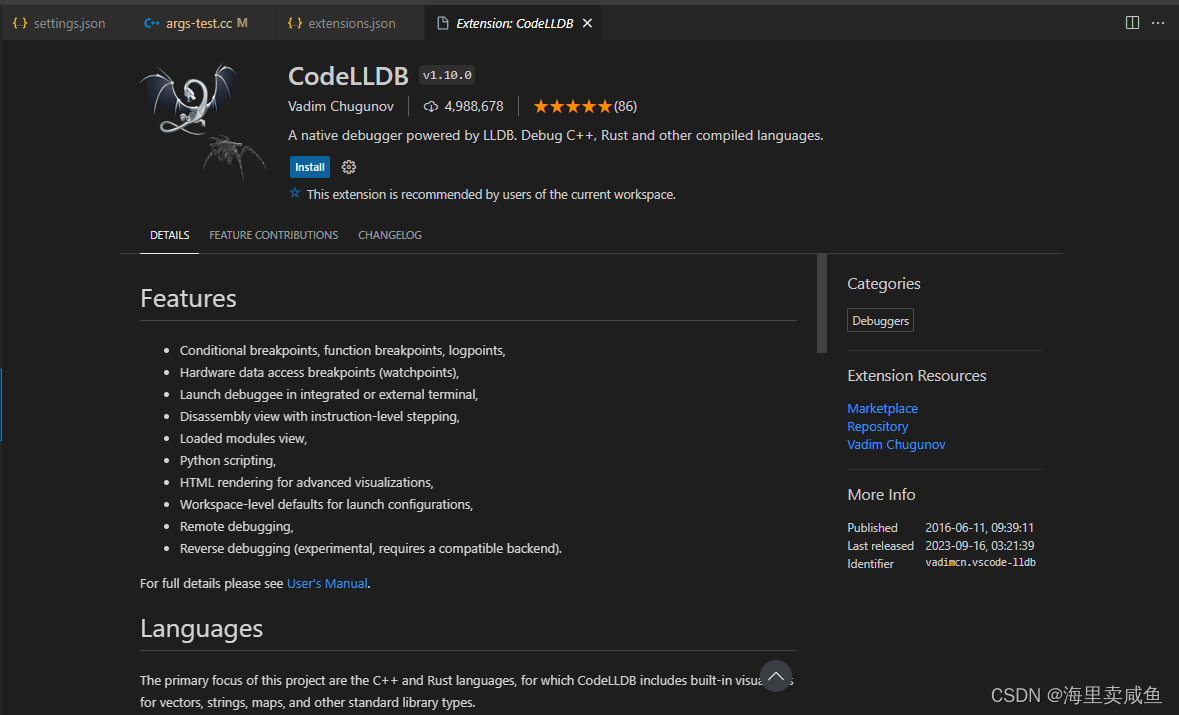Image resolution: width=1179 pixels, height=715 pixels.
Task: Click the JSON icon on settings.json tab
Action: (19, 21)
